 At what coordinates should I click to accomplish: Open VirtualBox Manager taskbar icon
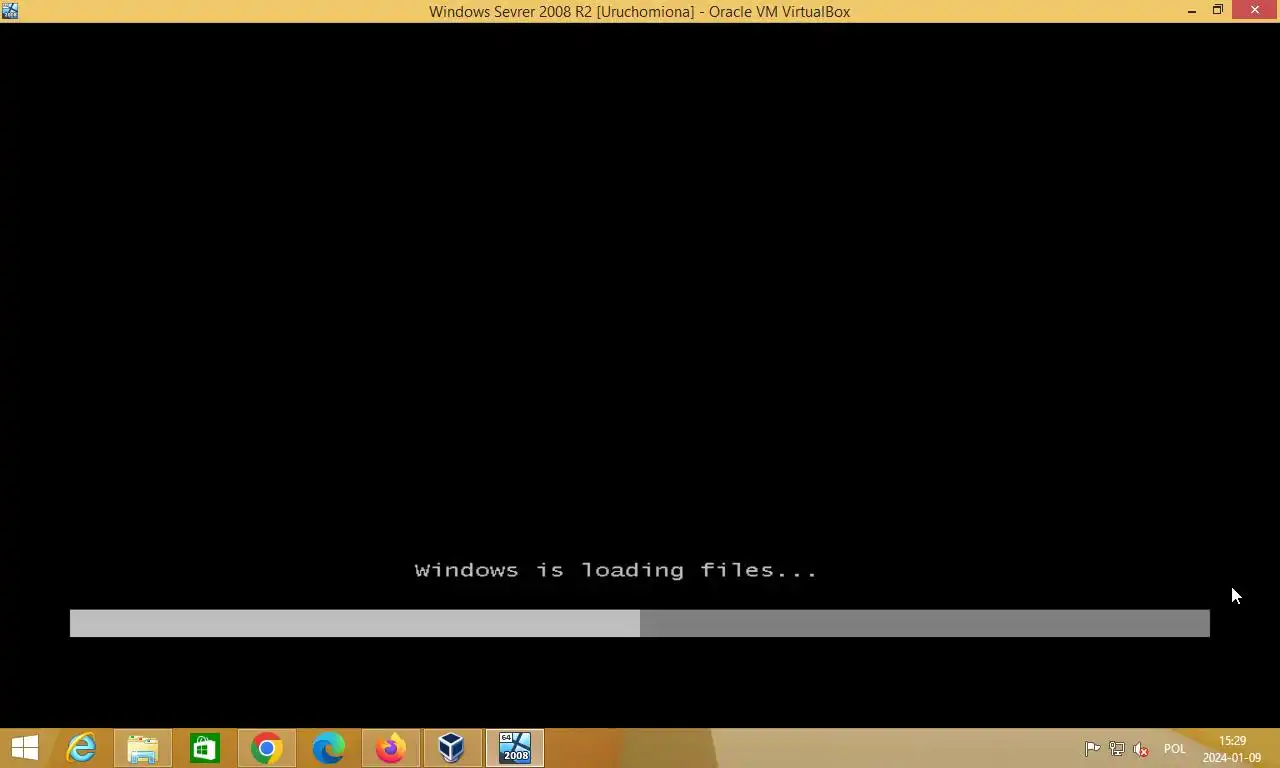452,748
